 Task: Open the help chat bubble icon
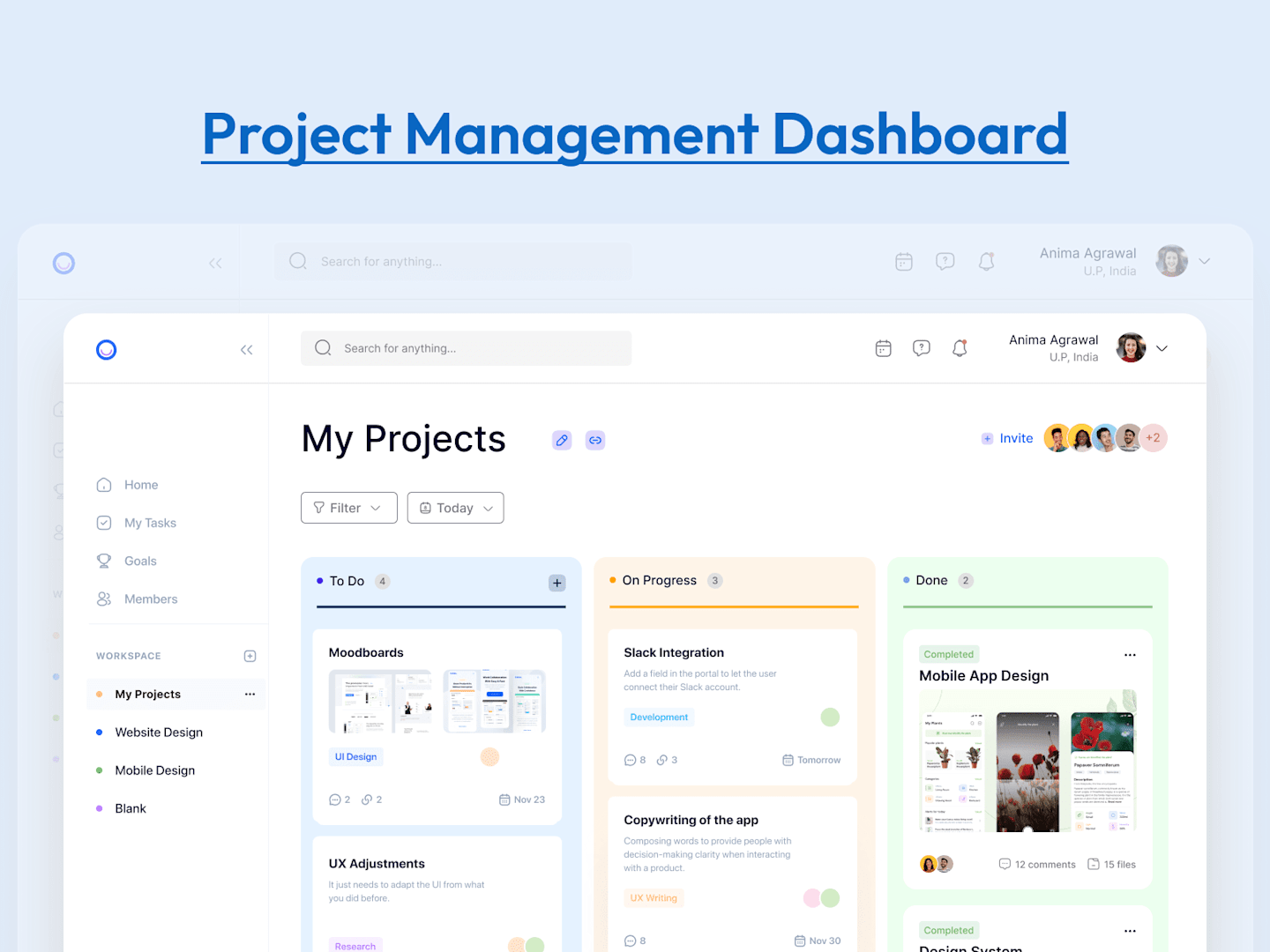click(922, 348)
